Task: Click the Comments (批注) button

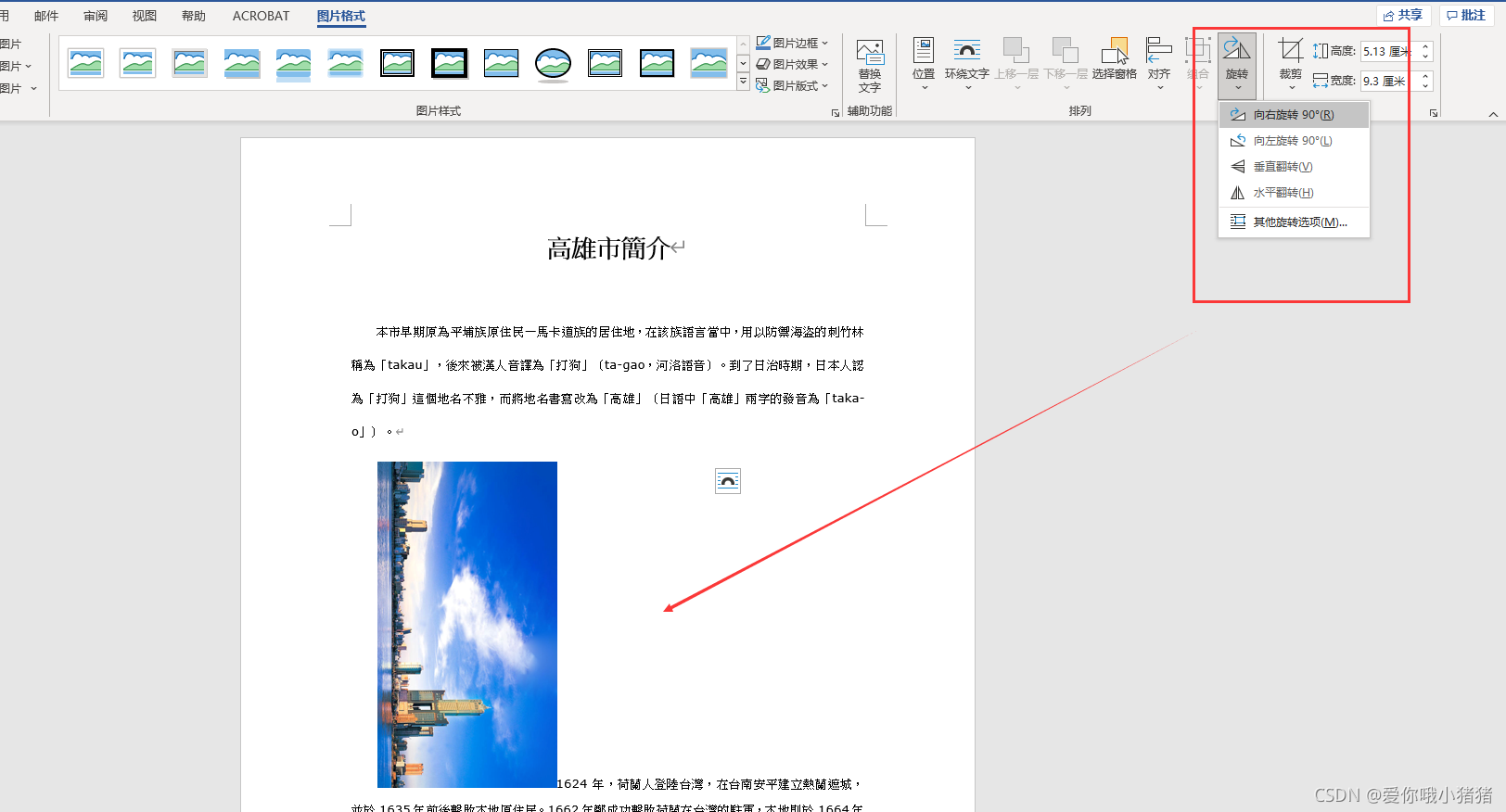Action: click(x=1466, y=15)
